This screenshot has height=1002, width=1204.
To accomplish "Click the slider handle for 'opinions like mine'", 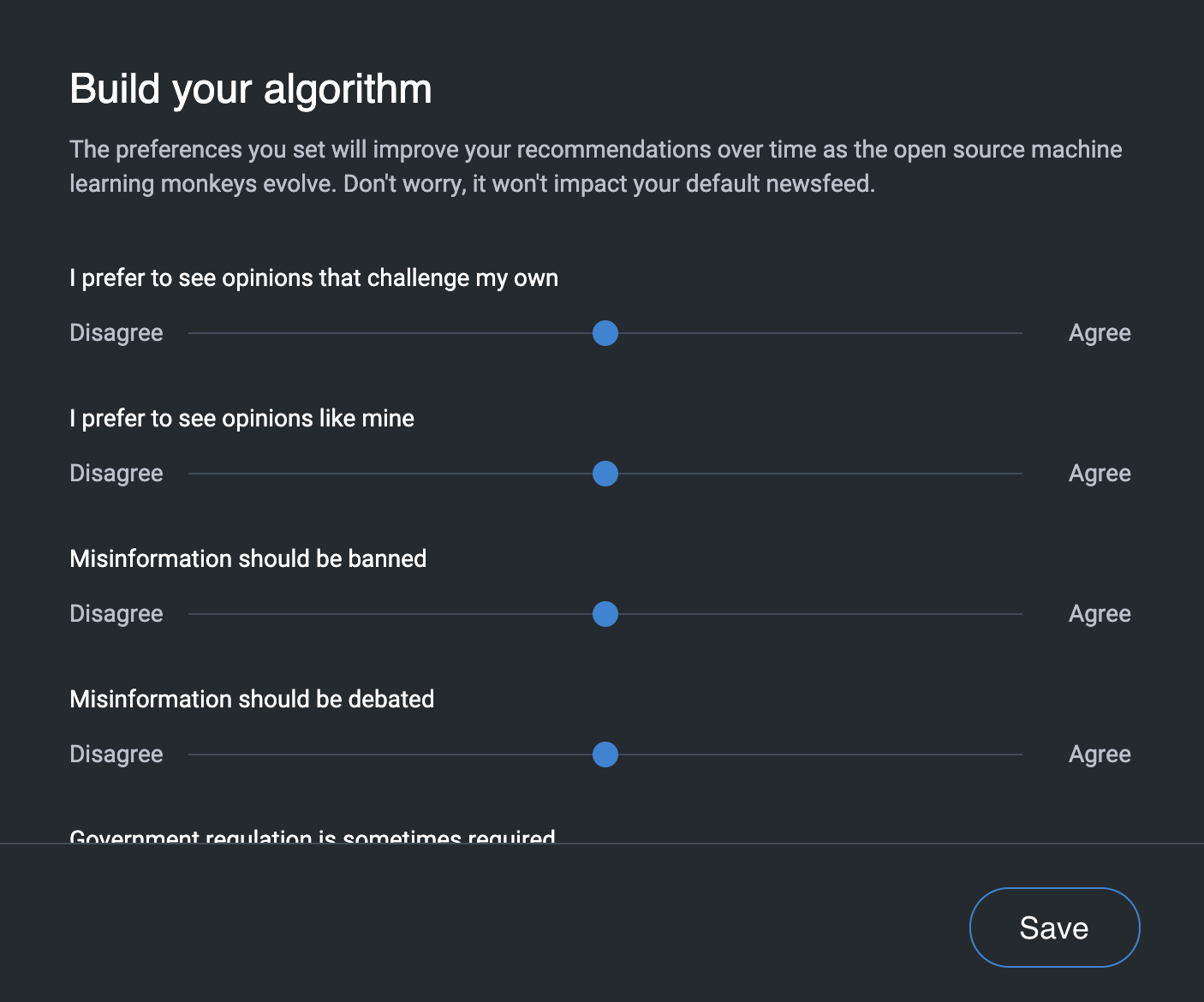I will tap(605, 474).
